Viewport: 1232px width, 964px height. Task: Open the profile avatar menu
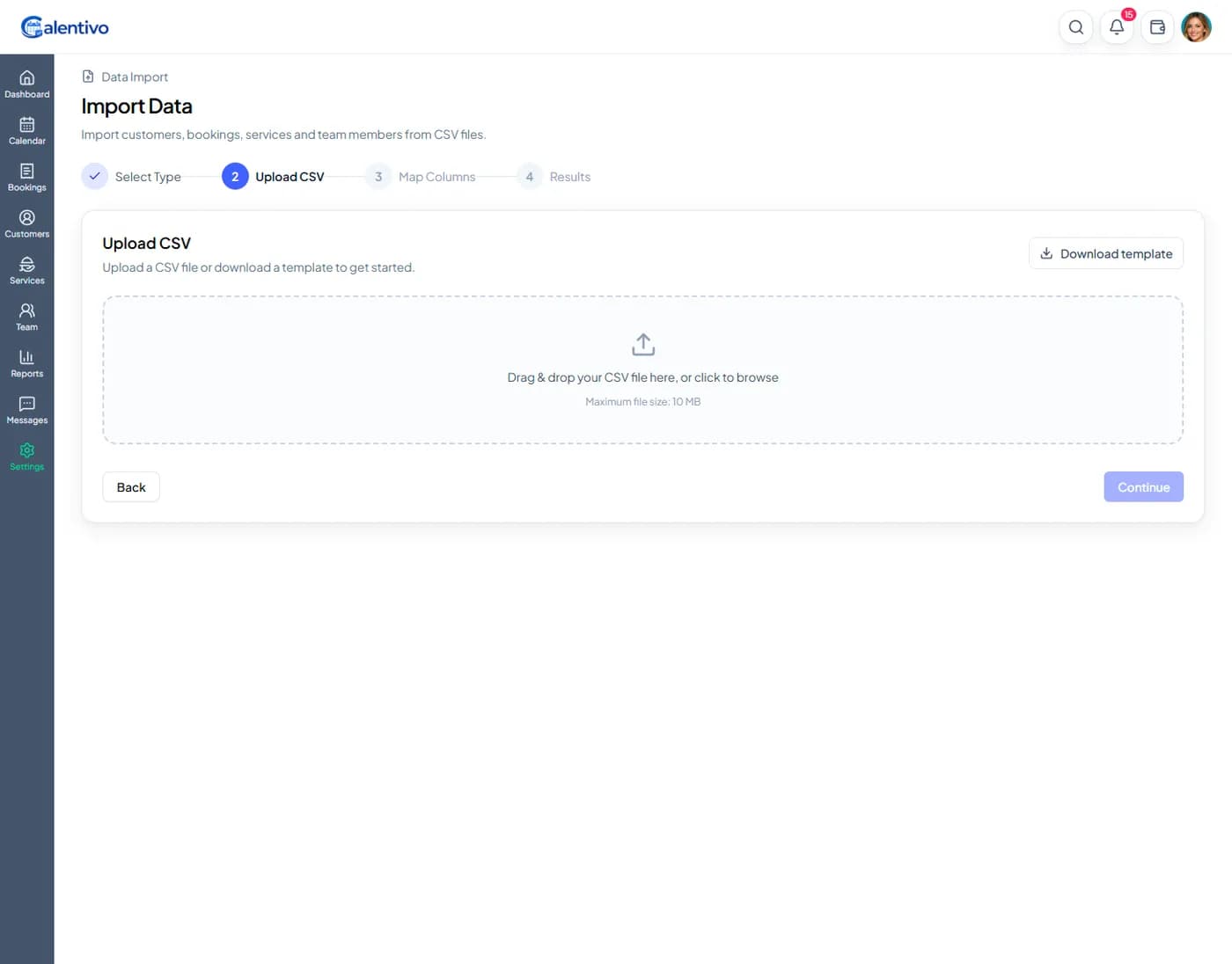[x=1196, y=26]
